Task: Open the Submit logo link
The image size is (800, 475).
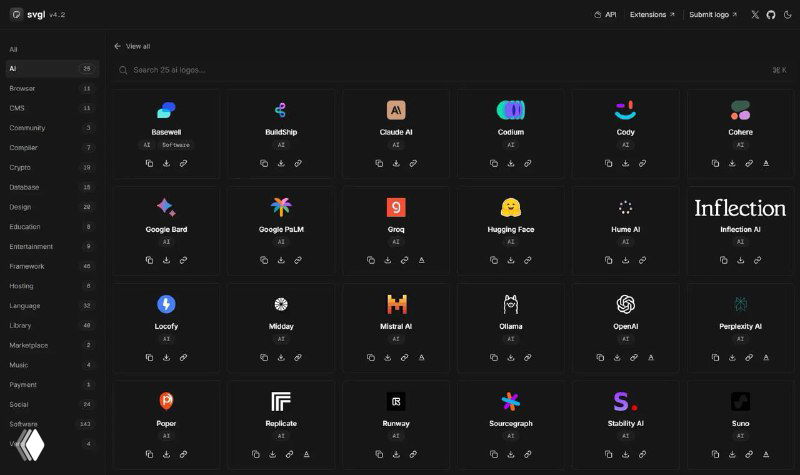Action: (712, 15)
